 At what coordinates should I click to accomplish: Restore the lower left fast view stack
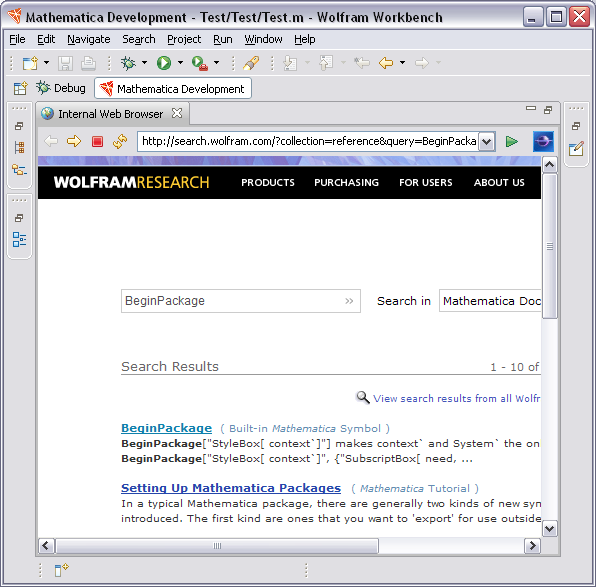pos(19,218)
